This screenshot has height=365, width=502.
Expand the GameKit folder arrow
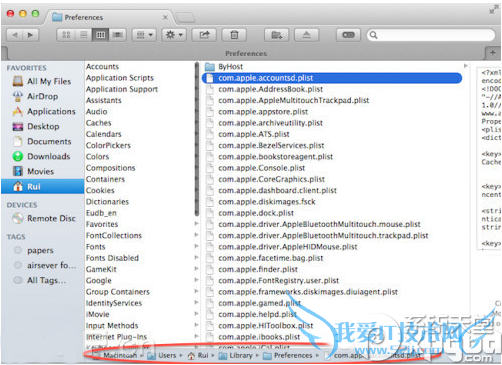tap(196, 269)
